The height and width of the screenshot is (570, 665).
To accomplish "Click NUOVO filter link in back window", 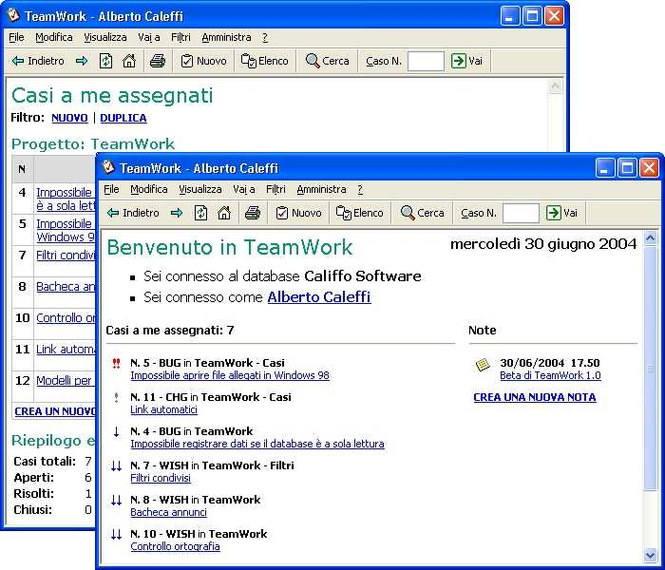I will (70, 118).
